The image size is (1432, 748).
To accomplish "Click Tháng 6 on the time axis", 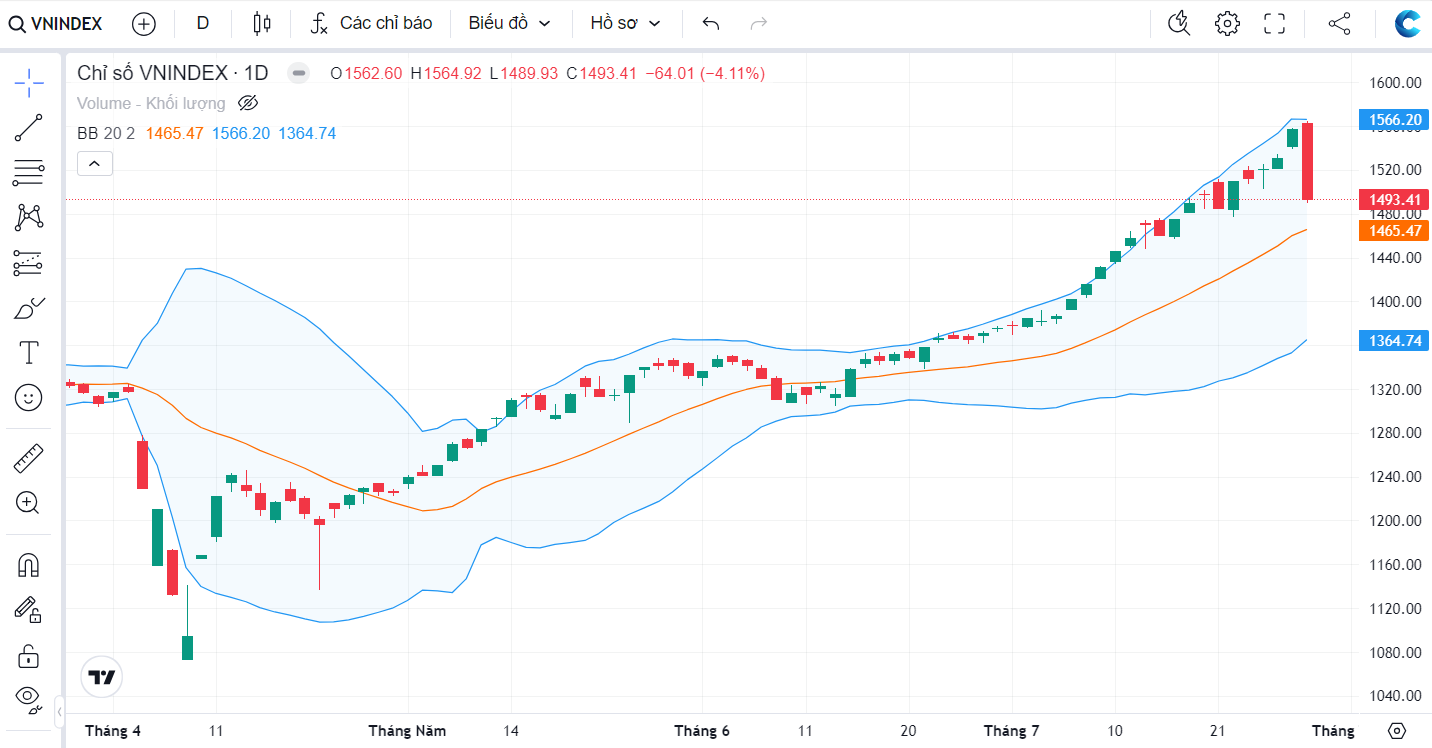I will [702, 731].
